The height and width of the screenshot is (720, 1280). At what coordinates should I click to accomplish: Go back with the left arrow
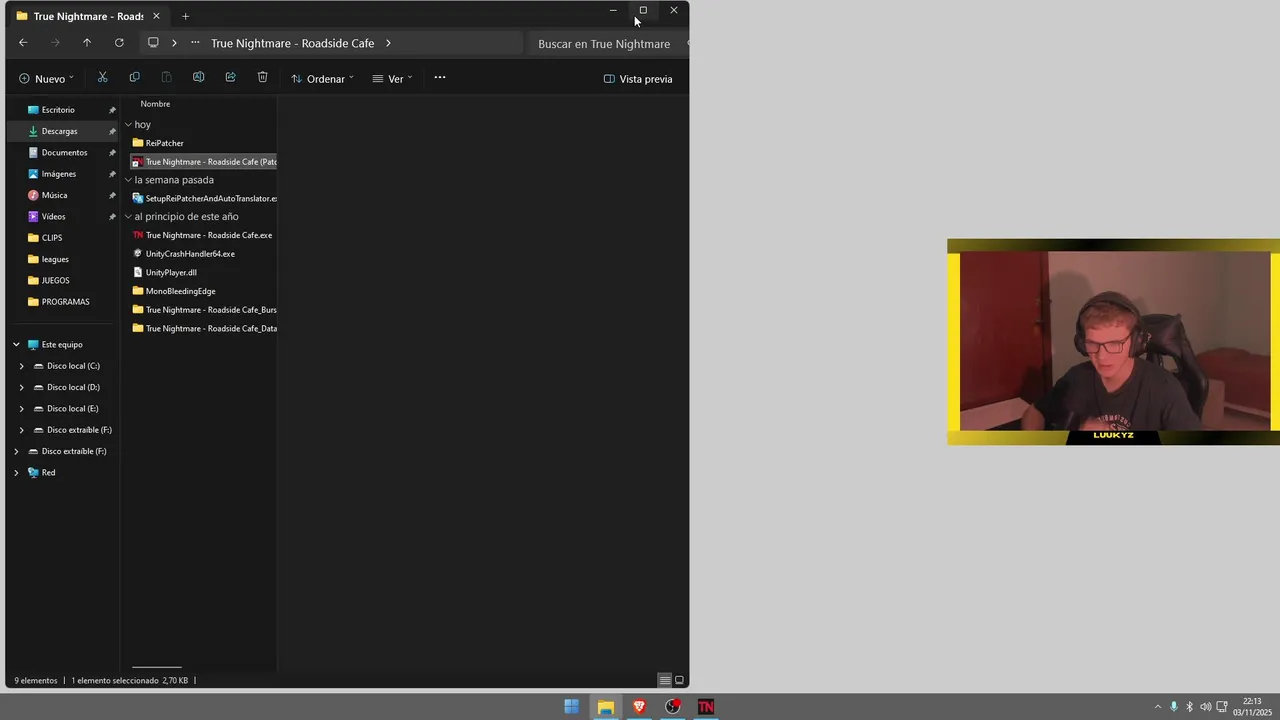(x=23, y=43)
